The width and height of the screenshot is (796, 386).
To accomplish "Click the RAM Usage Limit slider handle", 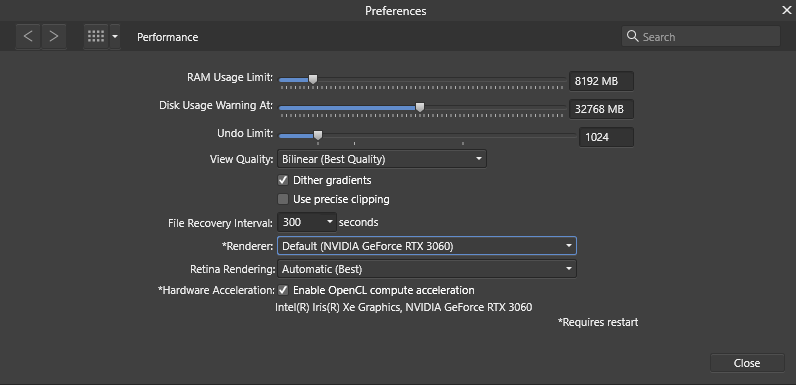I will pyautogui.click(x=313, y=79).
